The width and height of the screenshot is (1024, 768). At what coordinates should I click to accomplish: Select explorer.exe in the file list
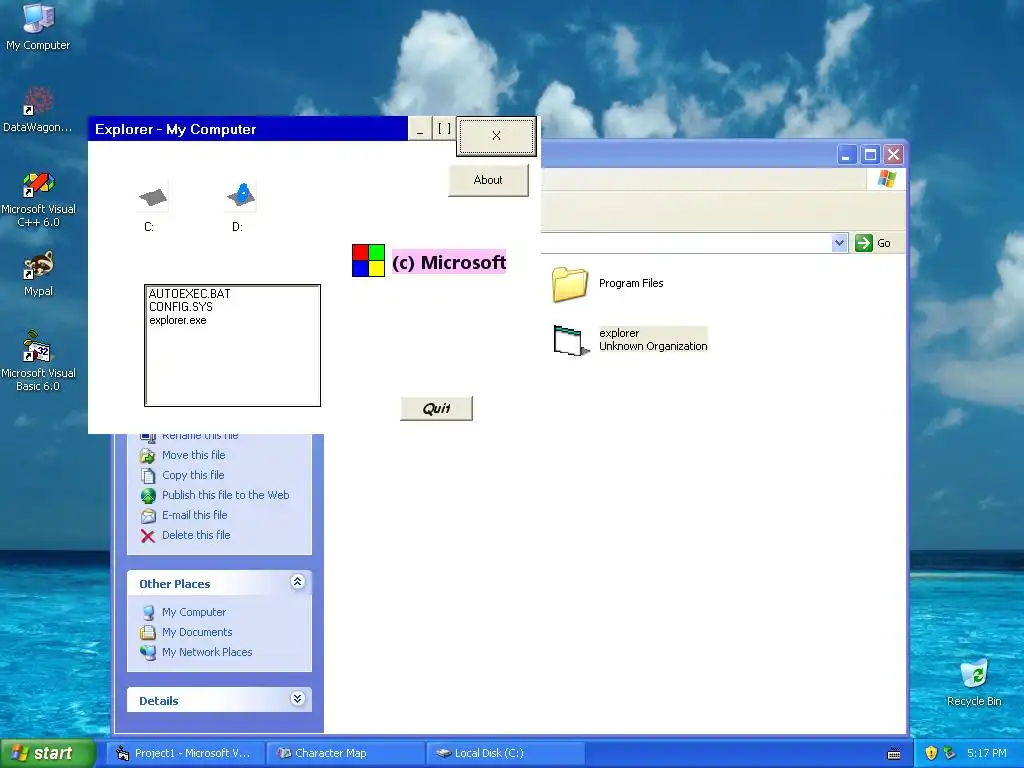coord(178,321)
